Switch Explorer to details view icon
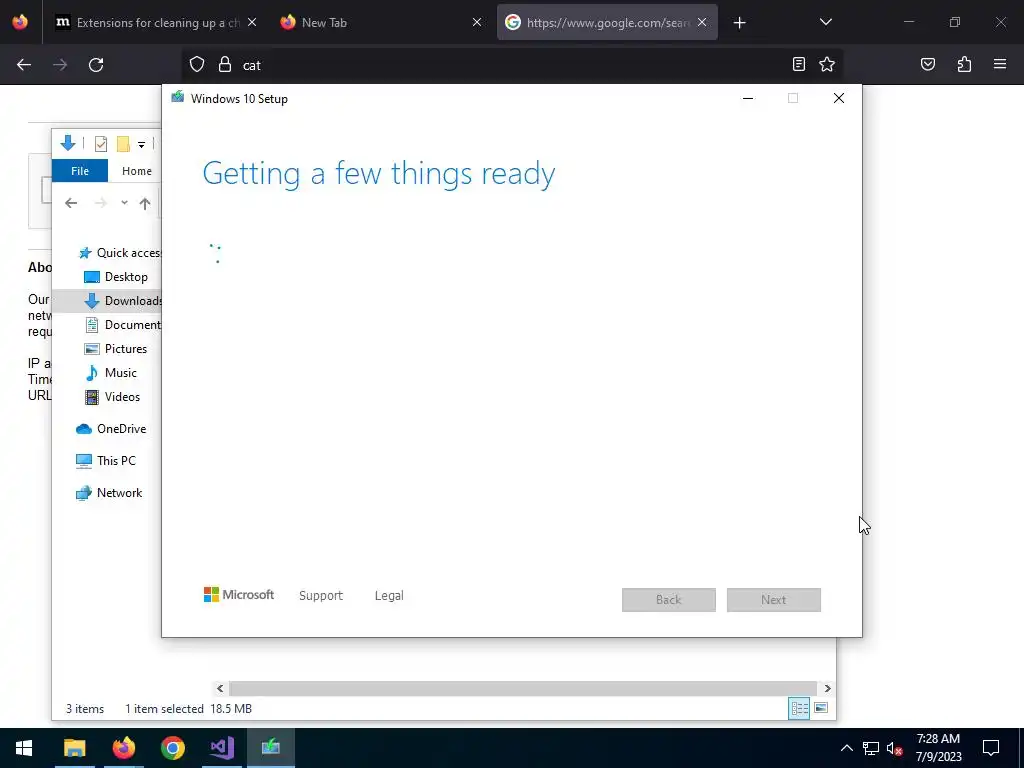The width and height of the screenshot is (1024, 768). tap(799, 709)
